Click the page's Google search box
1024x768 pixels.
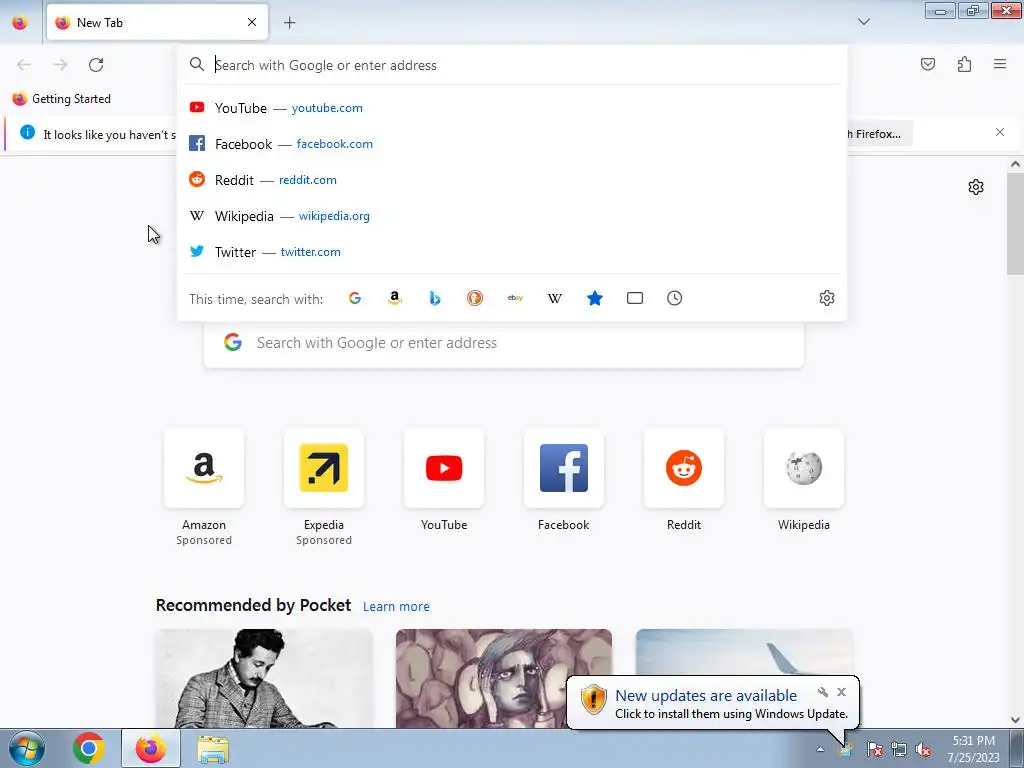504,344
